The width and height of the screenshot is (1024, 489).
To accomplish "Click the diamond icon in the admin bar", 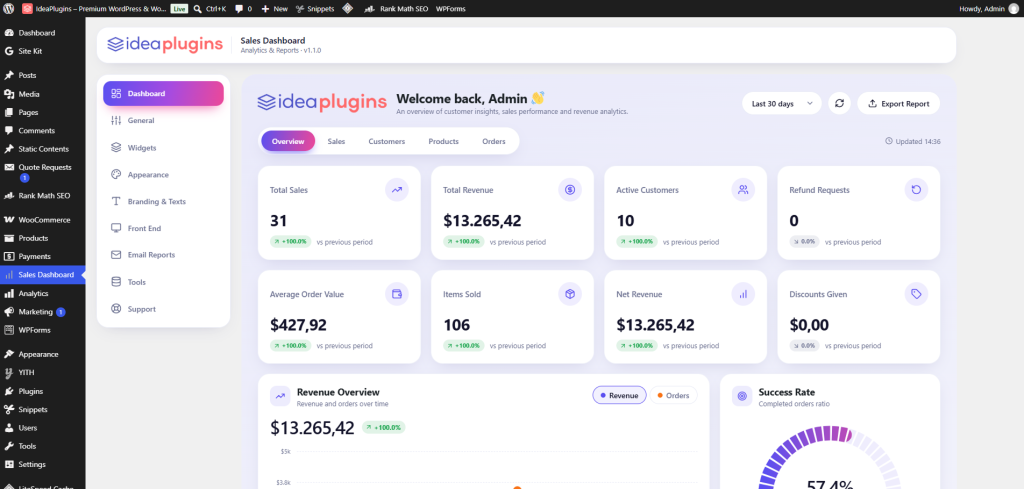I will (x=348, y=9).
